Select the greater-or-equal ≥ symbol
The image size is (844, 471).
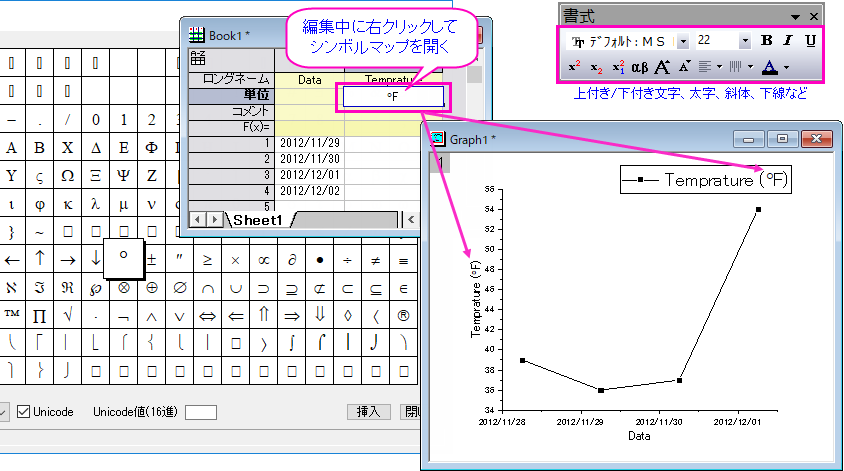(207, 260)
